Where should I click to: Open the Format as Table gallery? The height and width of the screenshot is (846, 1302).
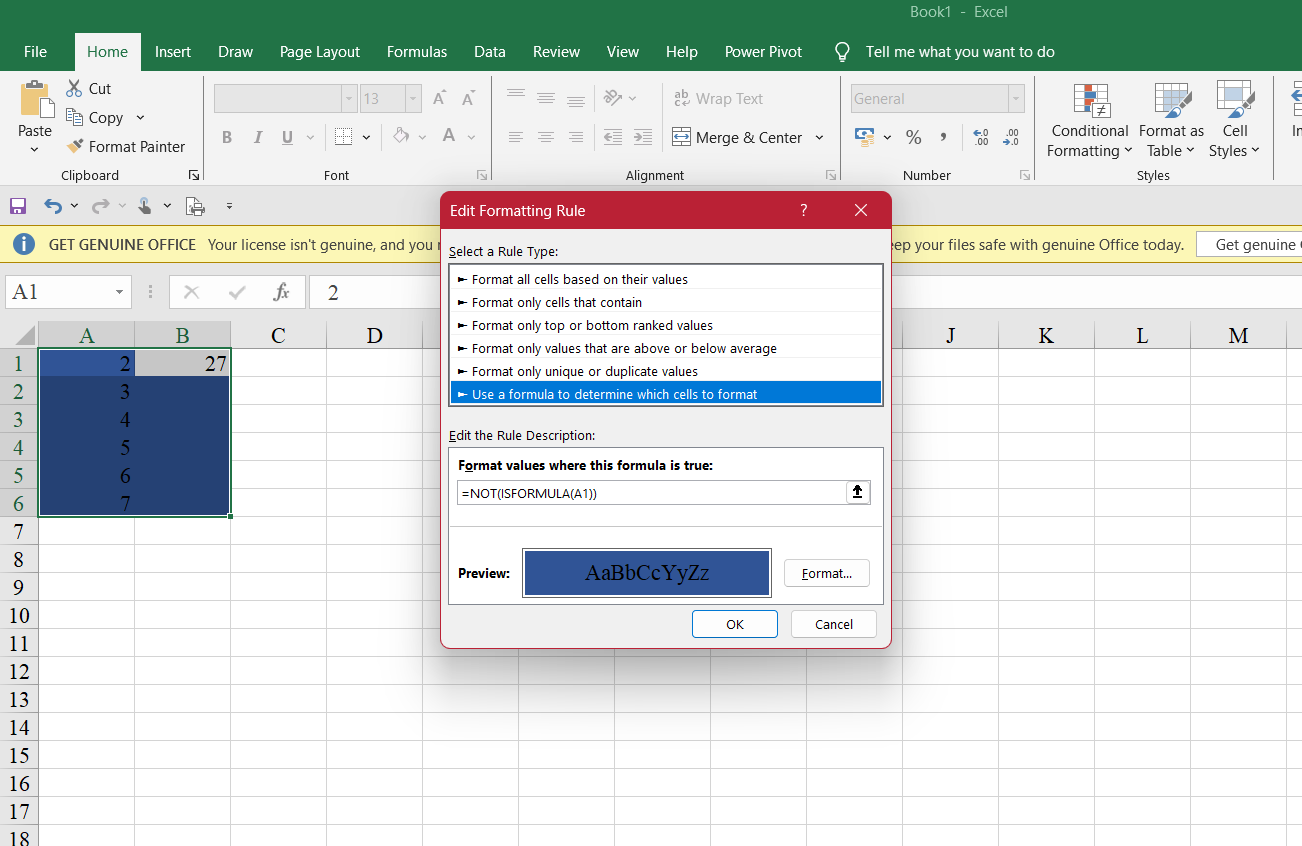point(1171,120)
